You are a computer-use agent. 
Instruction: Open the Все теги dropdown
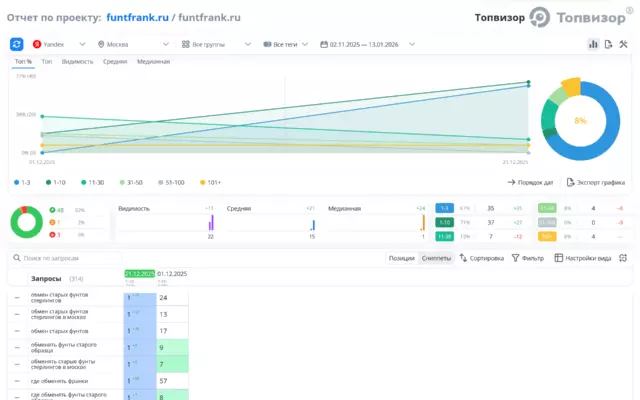(285, 44)
